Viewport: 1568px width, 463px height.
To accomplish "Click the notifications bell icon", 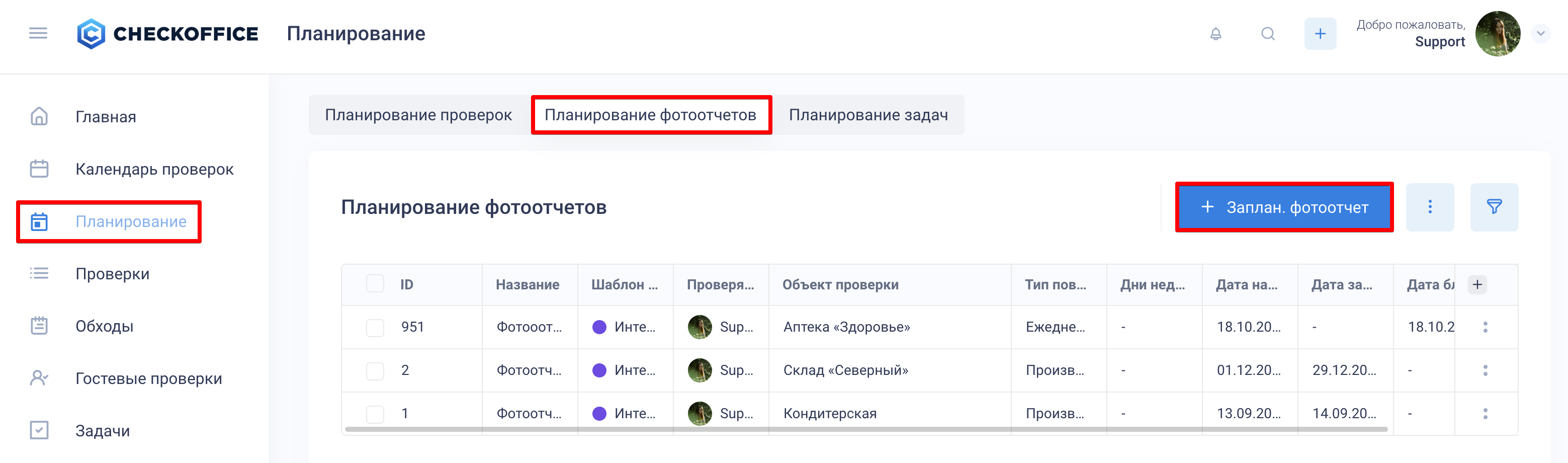I will [x=1215, y=34].
